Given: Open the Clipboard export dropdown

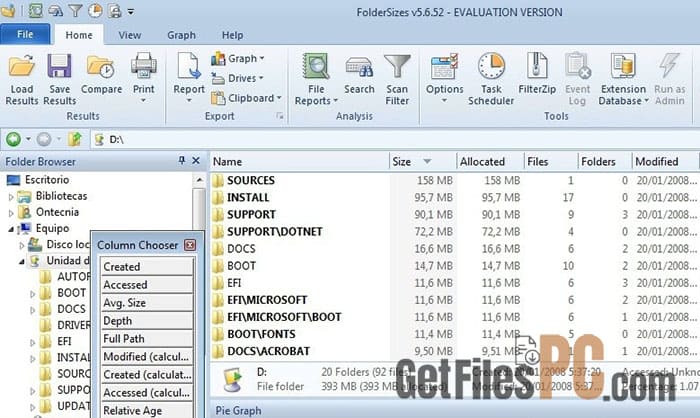Looking at the screenshot, I should coord(246,98).
